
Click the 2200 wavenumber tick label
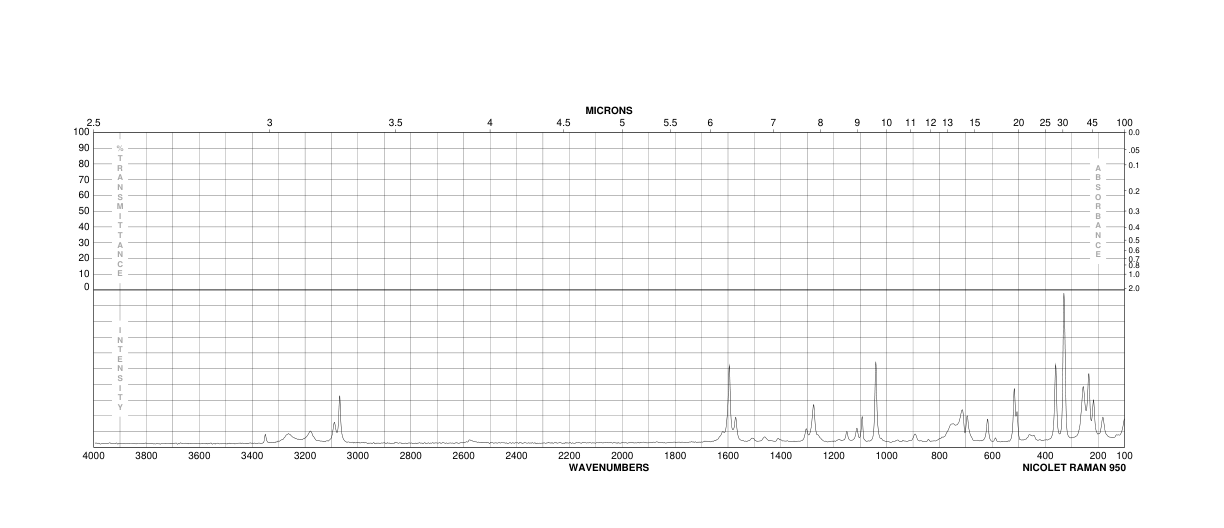(569, 456)
